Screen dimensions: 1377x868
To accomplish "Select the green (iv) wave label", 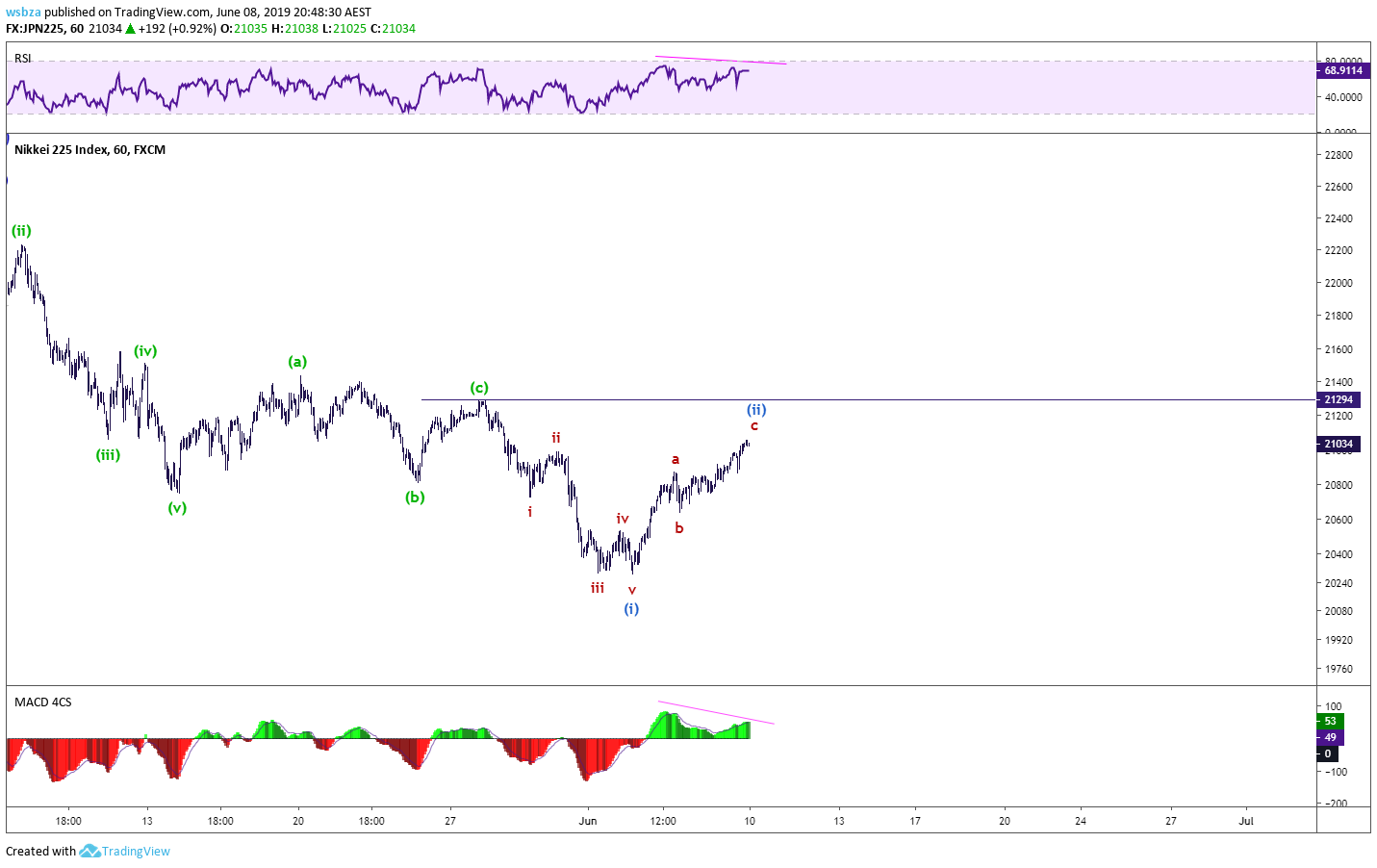I will click(x=145, y=351).
